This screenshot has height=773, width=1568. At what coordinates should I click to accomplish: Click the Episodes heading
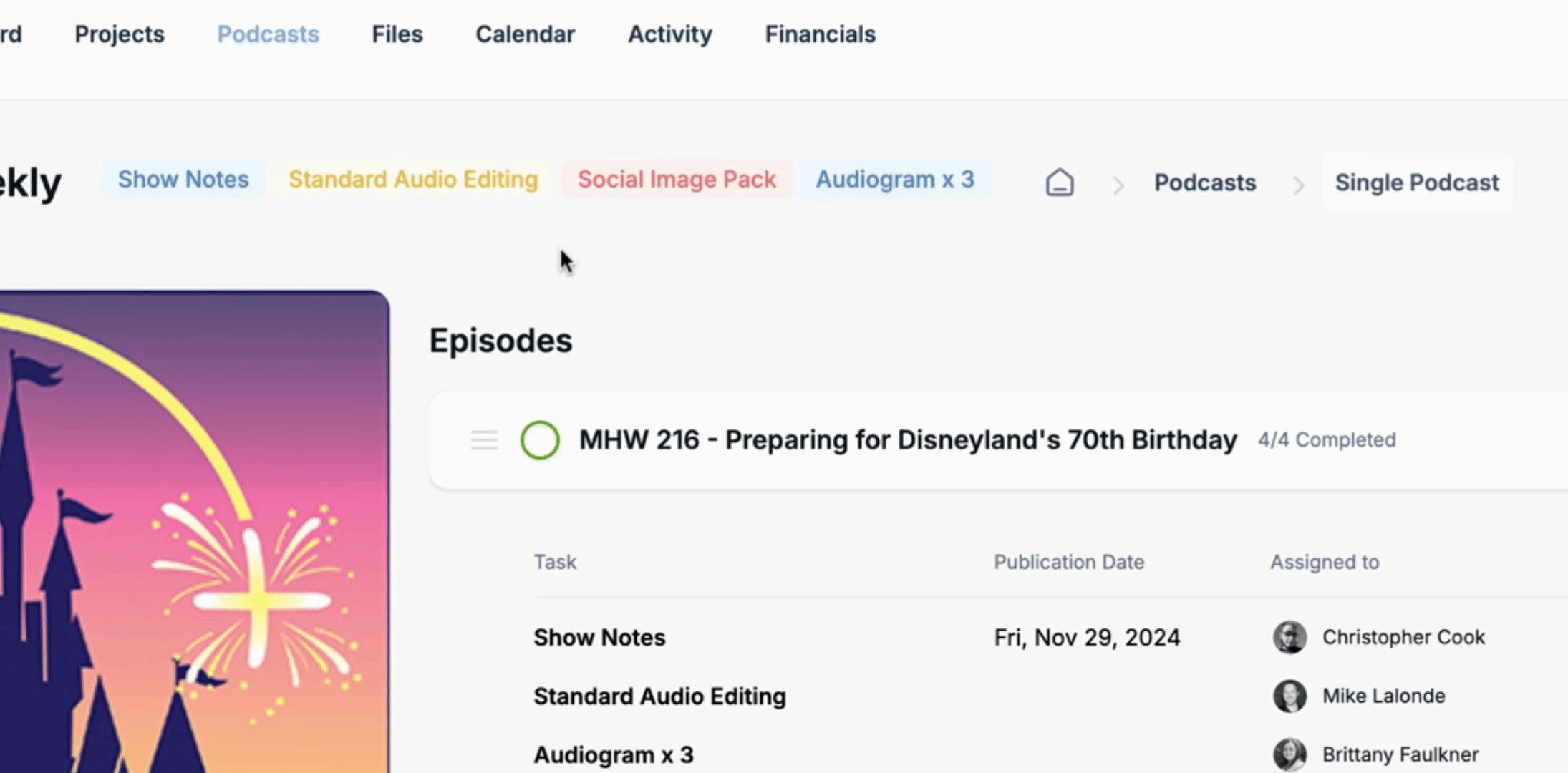(500, 341)
